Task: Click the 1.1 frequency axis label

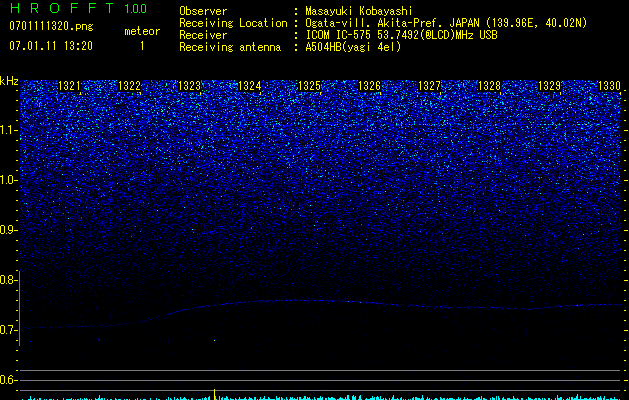Action: (x=9, y=130)
